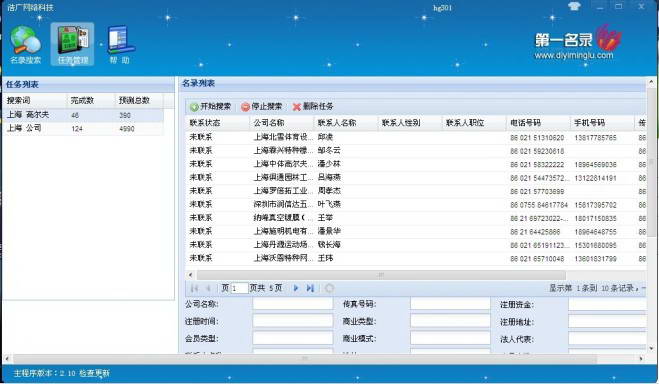Click the 会员类型 input field
This screenshot has height=384, width=659.
[293, 339]
